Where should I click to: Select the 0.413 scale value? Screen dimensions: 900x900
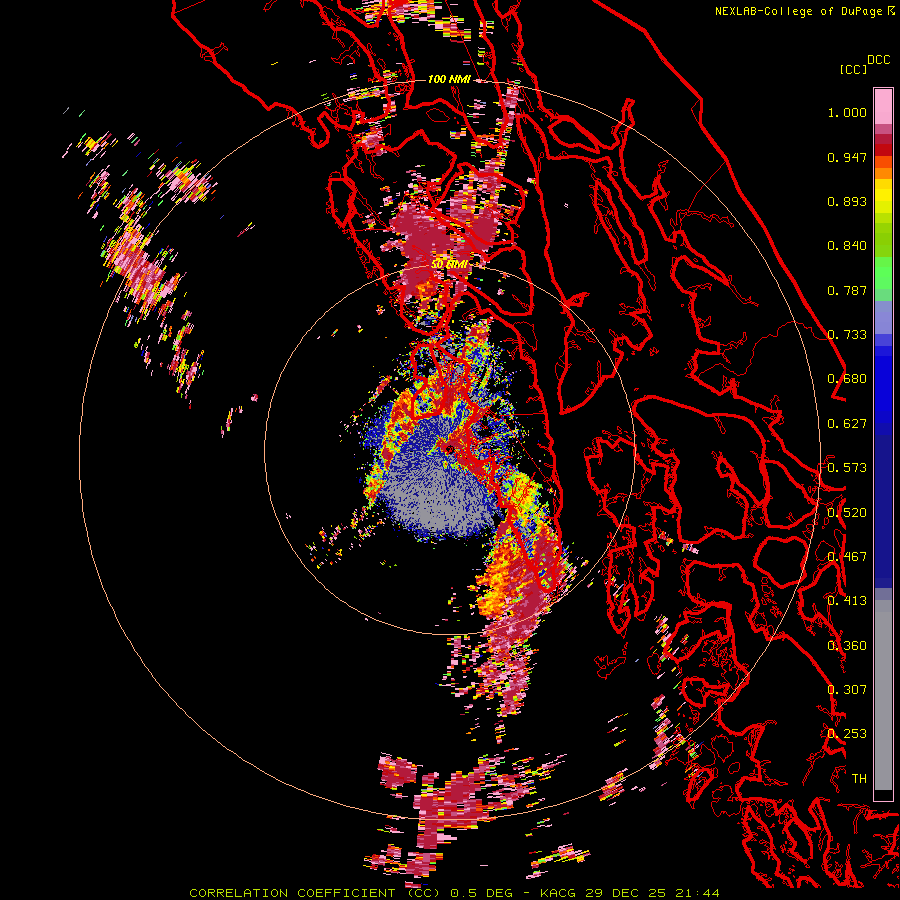(x=847, y=601)
